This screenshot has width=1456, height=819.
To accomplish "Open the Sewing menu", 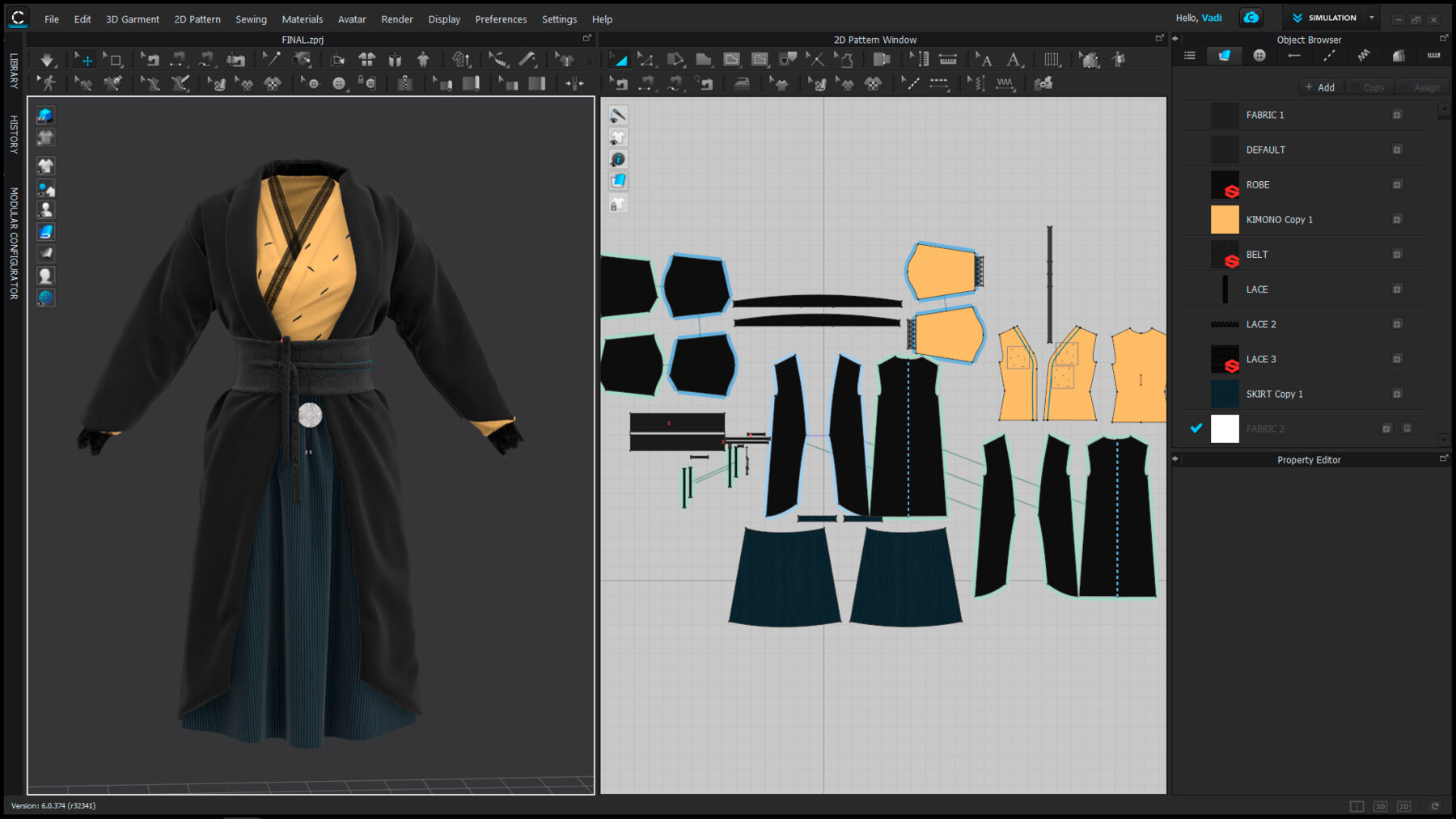I will [251, 19].
